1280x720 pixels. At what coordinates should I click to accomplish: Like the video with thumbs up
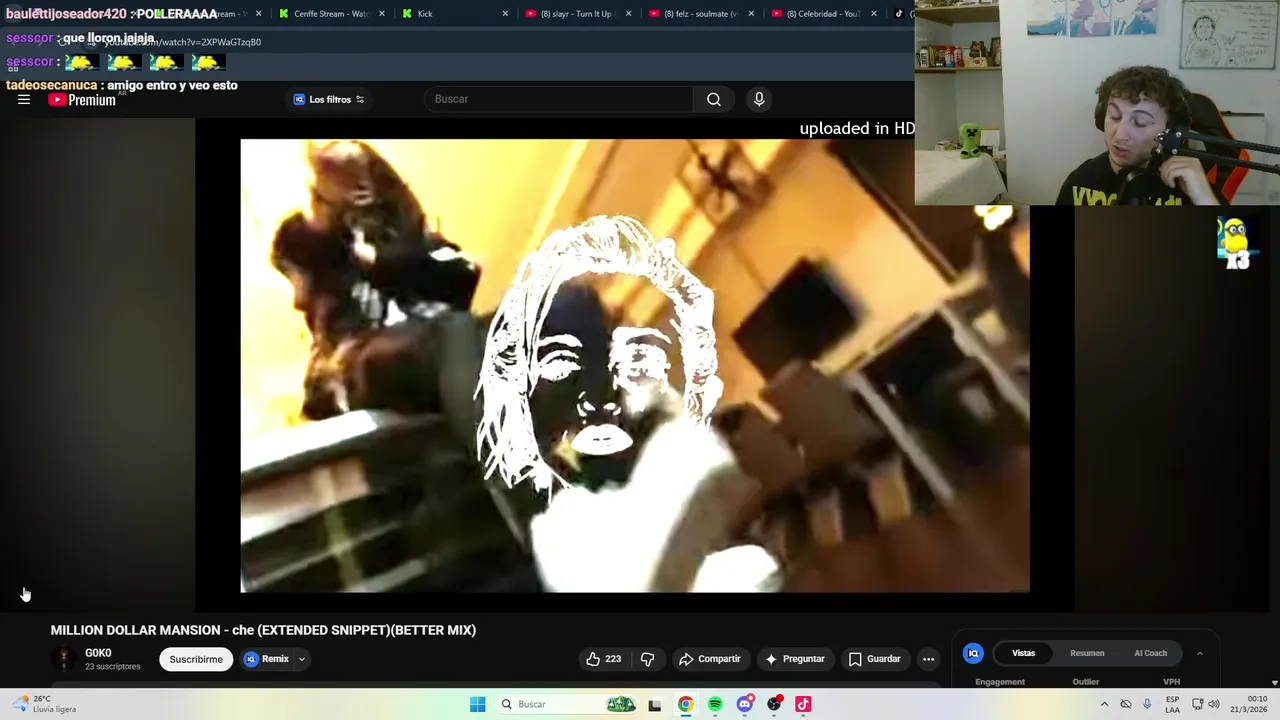click(604, 659)
